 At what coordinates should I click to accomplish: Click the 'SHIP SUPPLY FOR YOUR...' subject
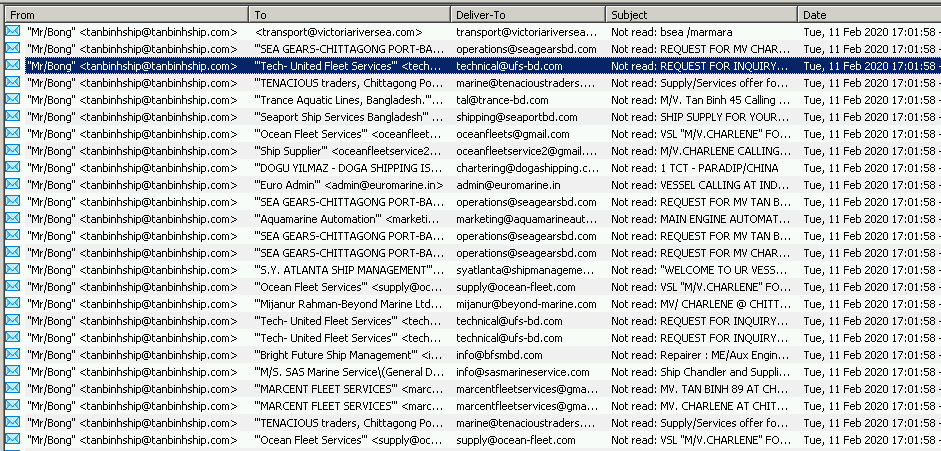tap(700, 117)
